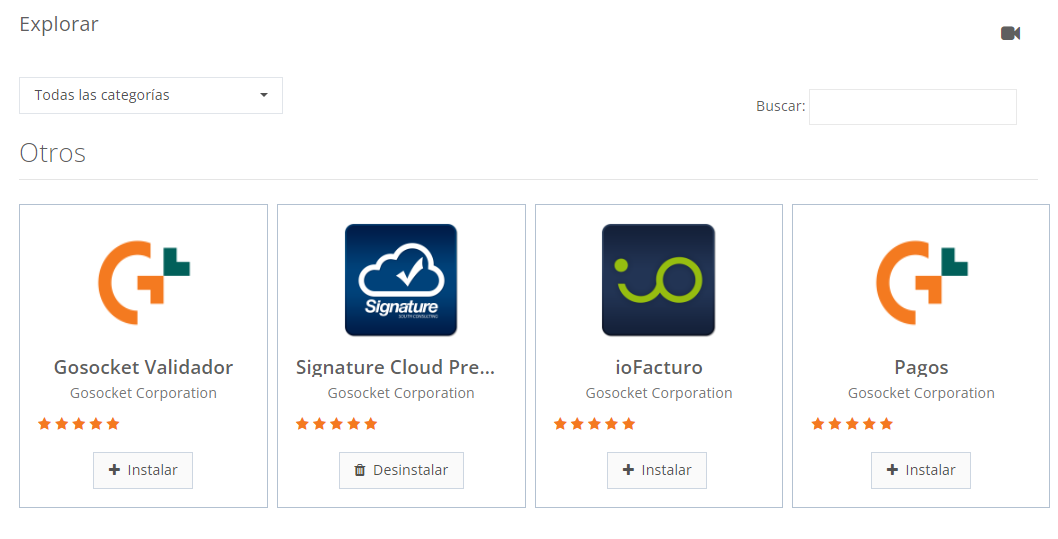Viewport: 1058px width, 539px height.
Task: Open the Pagos app logo
Action: coord(922,281)
